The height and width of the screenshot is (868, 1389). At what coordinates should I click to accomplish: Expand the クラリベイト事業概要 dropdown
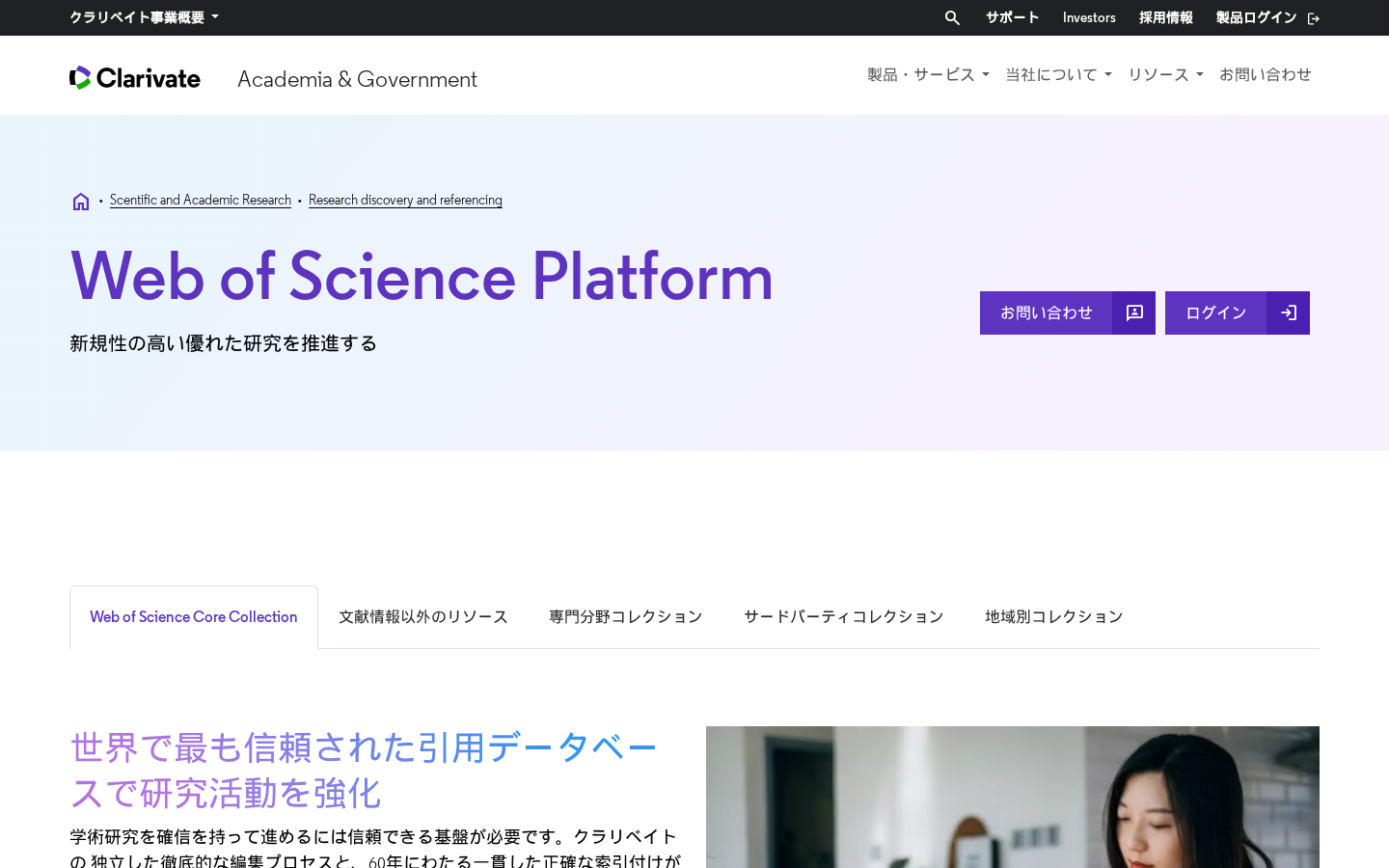coord(144,17)
